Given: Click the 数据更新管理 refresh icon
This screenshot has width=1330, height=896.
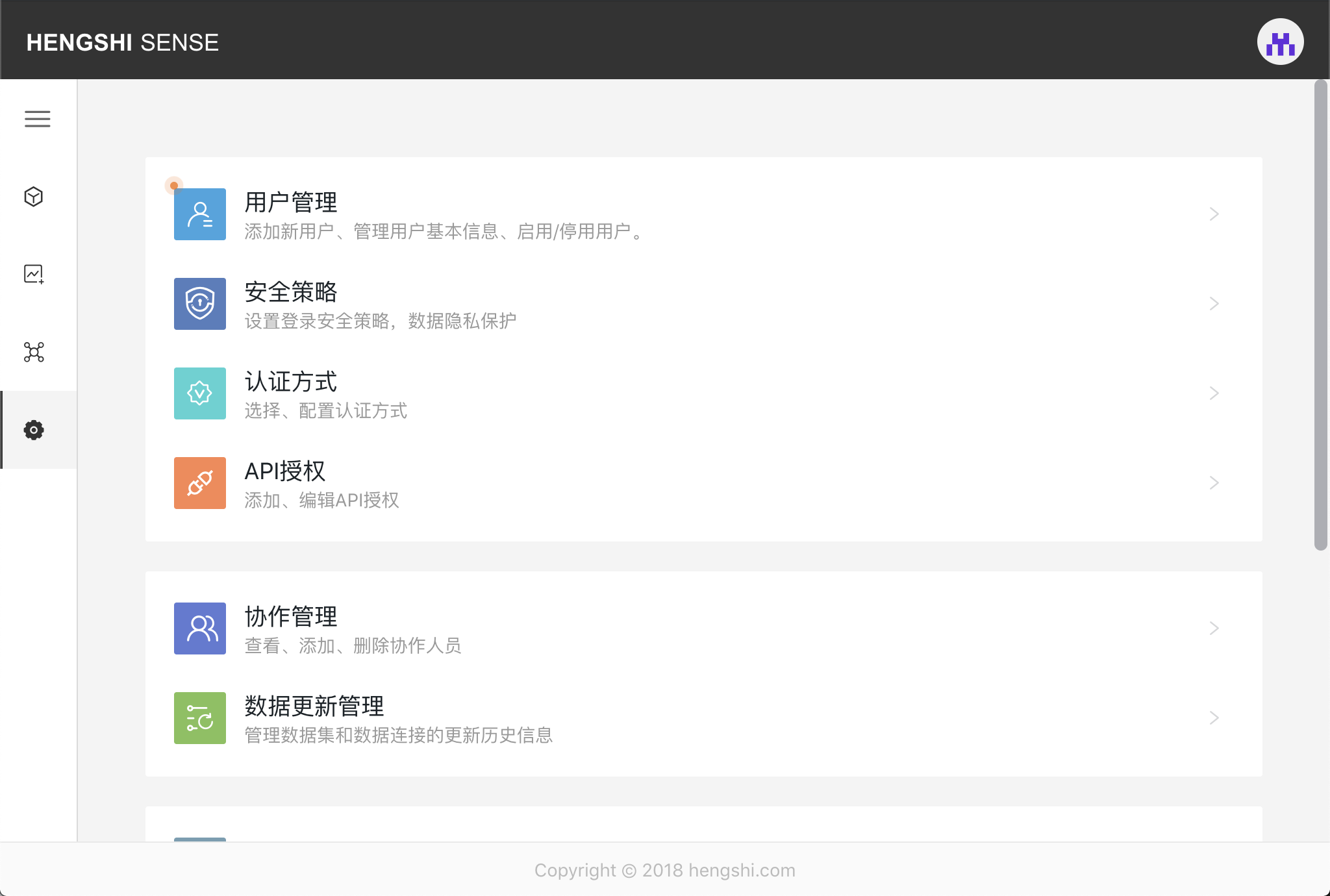Looking at the screenshot, I should click(200, 718).
